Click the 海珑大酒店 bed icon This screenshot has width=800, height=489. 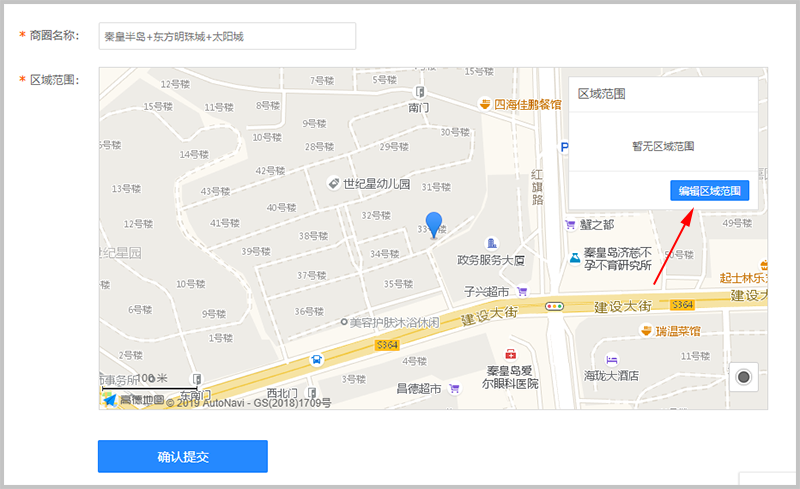click(x=612, y=359)
